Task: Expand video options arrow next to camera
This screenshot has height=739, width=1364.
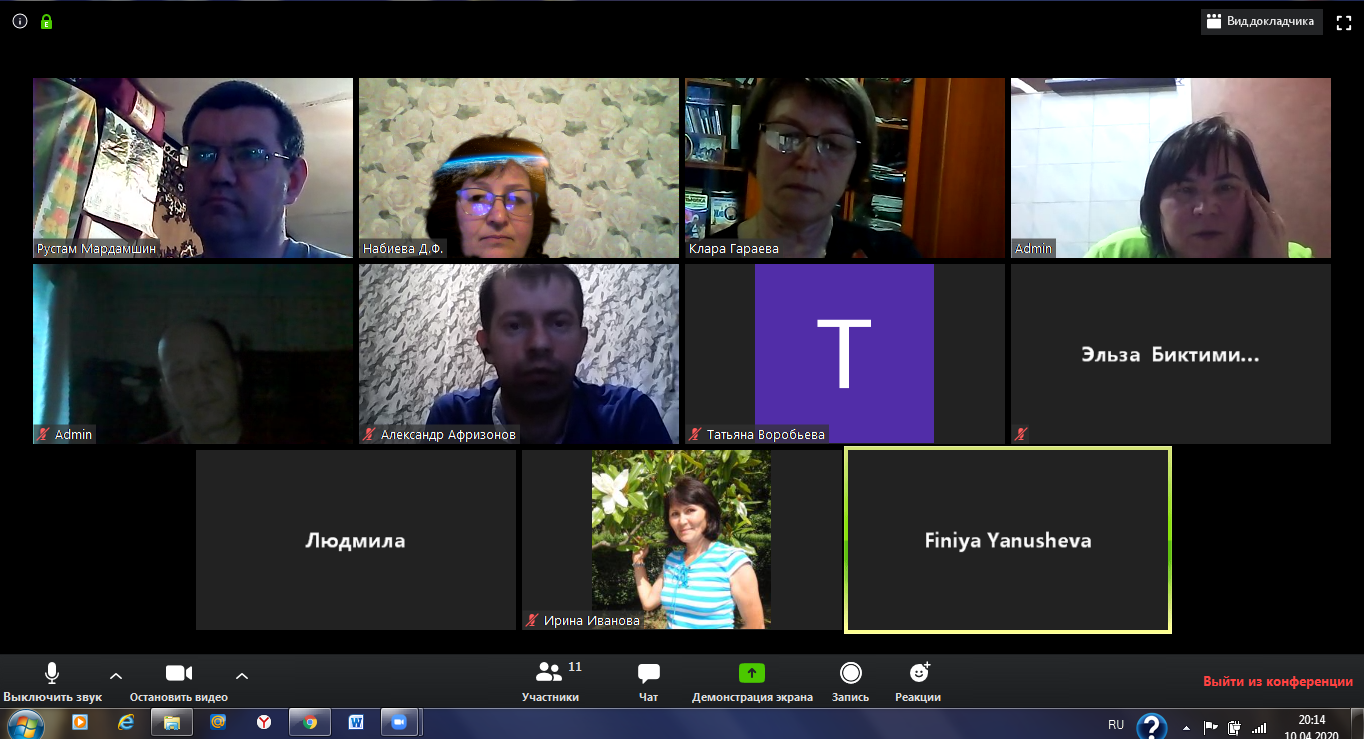Action: [242, 675]
